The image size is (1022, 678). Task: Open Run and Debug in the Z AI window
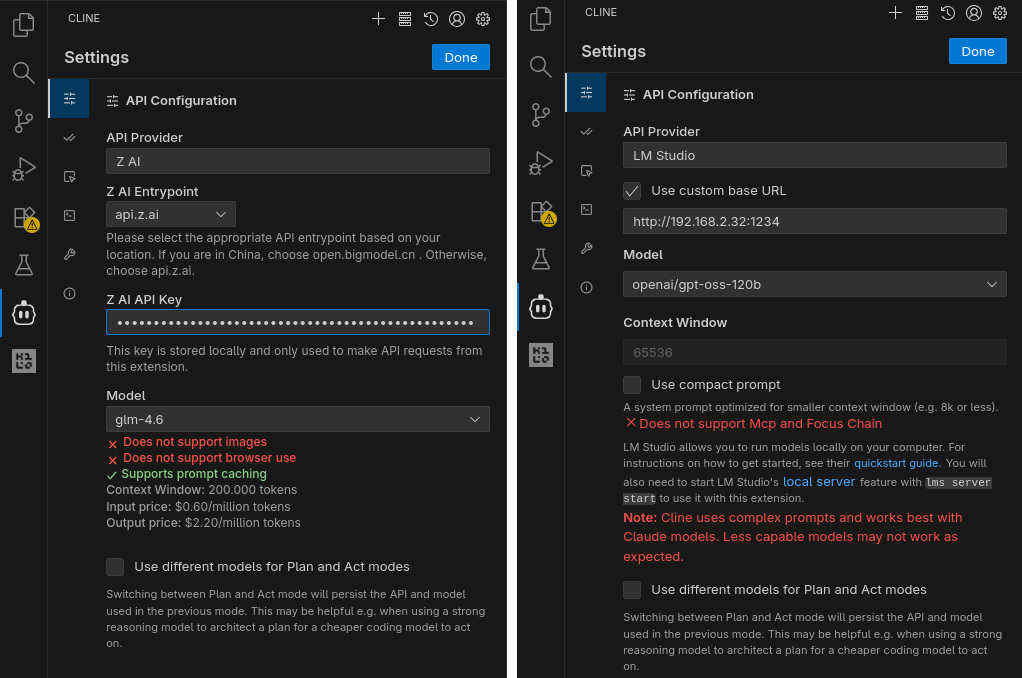[23, 169]
